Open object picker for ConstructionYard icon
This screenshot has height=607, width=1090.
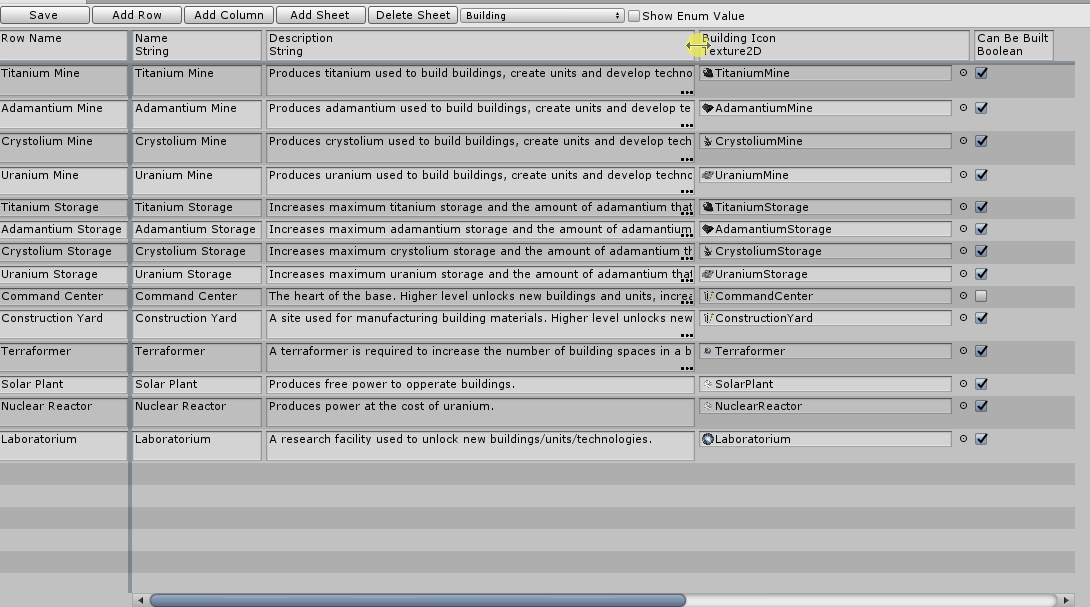click(963, 318)
